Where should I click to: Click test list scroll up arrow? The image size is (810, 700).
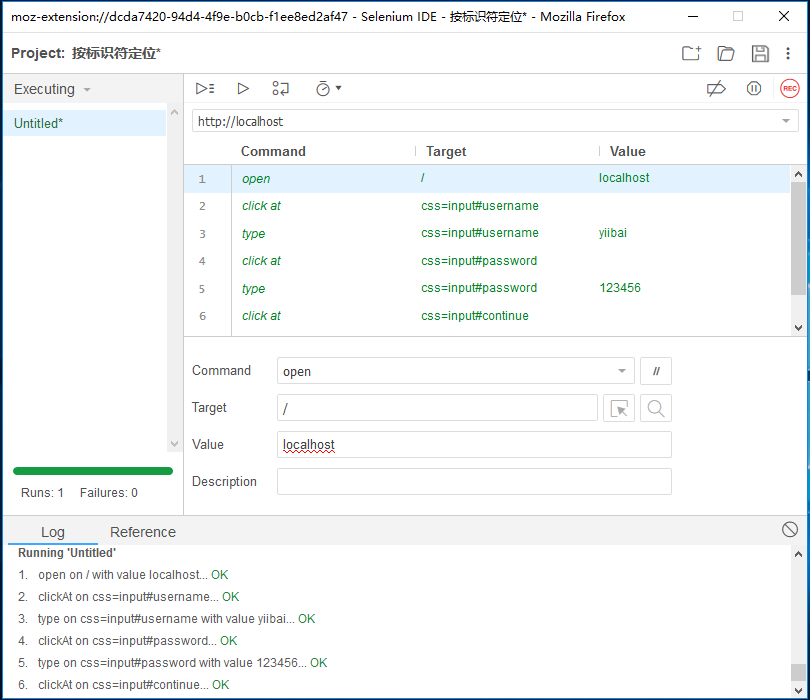pyautogui.click(x=174, y=112)
